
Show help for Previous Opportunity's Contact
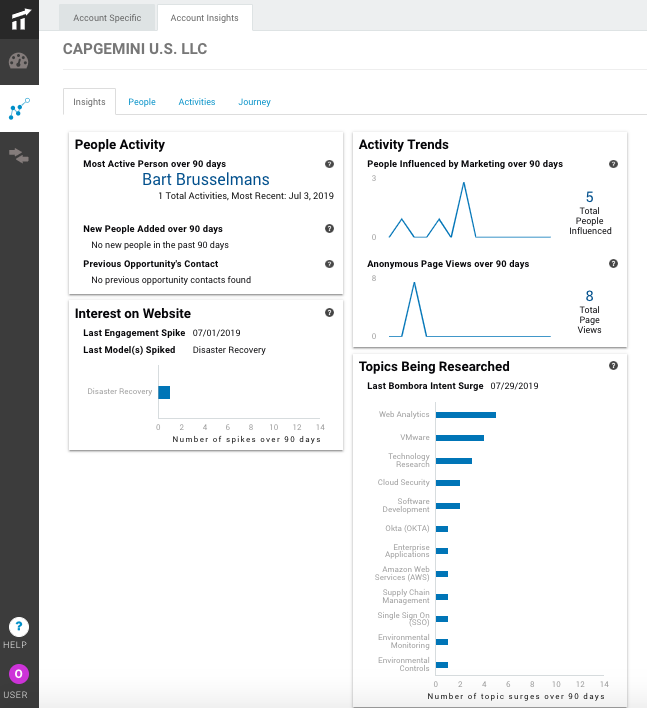click(329, 264)
